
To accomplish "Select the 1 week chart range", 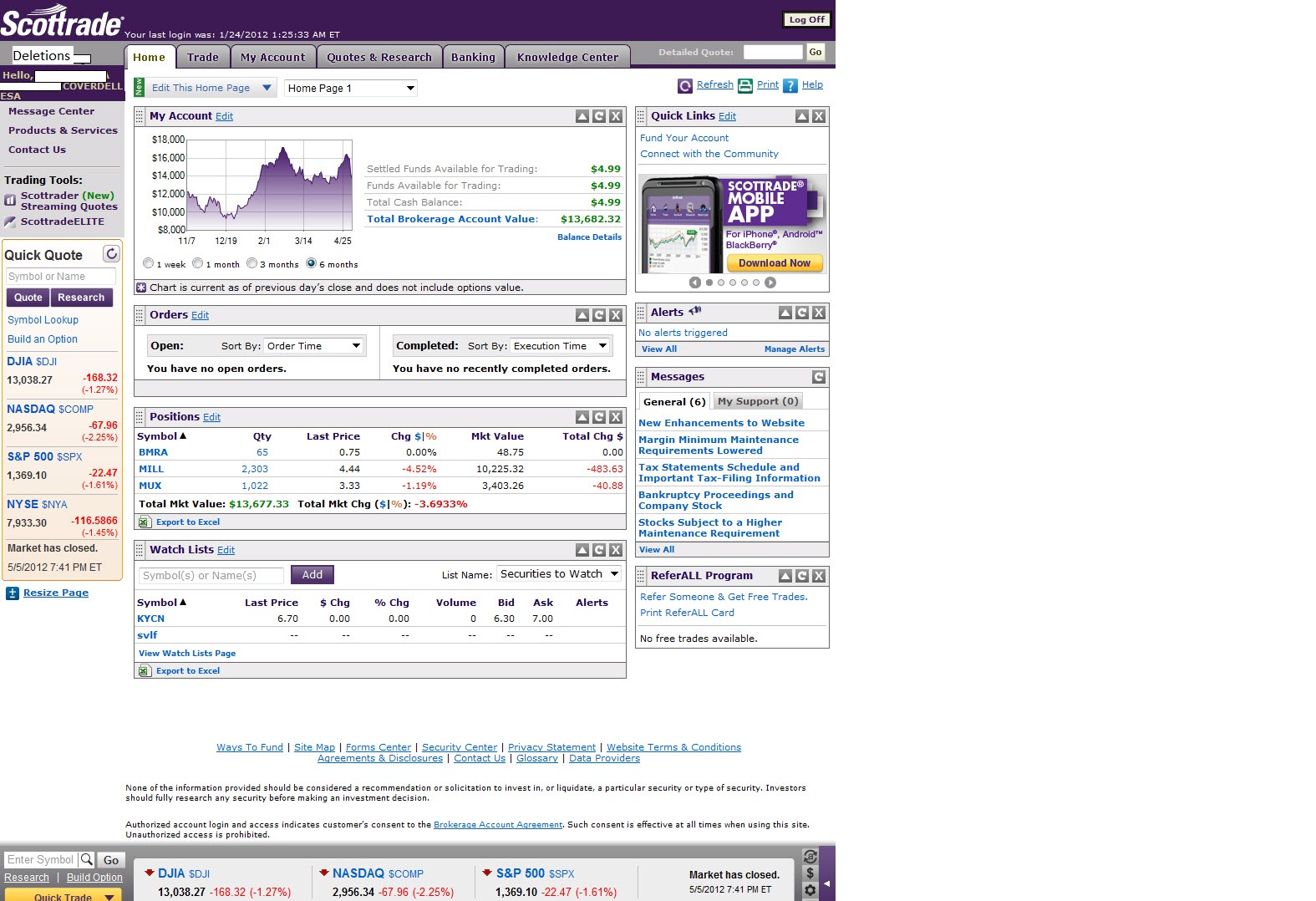I will pos(149,263).
